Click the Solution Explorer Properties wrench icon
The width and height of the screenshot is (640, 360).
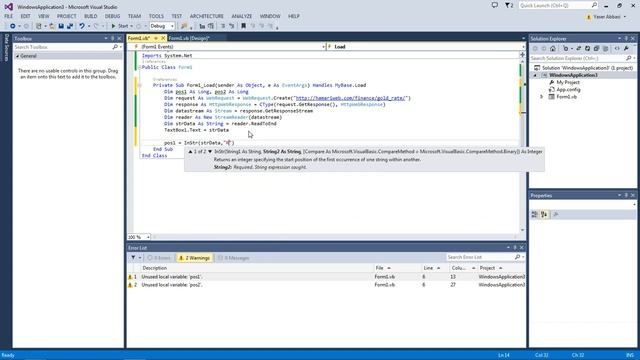[x=626, y=49]
